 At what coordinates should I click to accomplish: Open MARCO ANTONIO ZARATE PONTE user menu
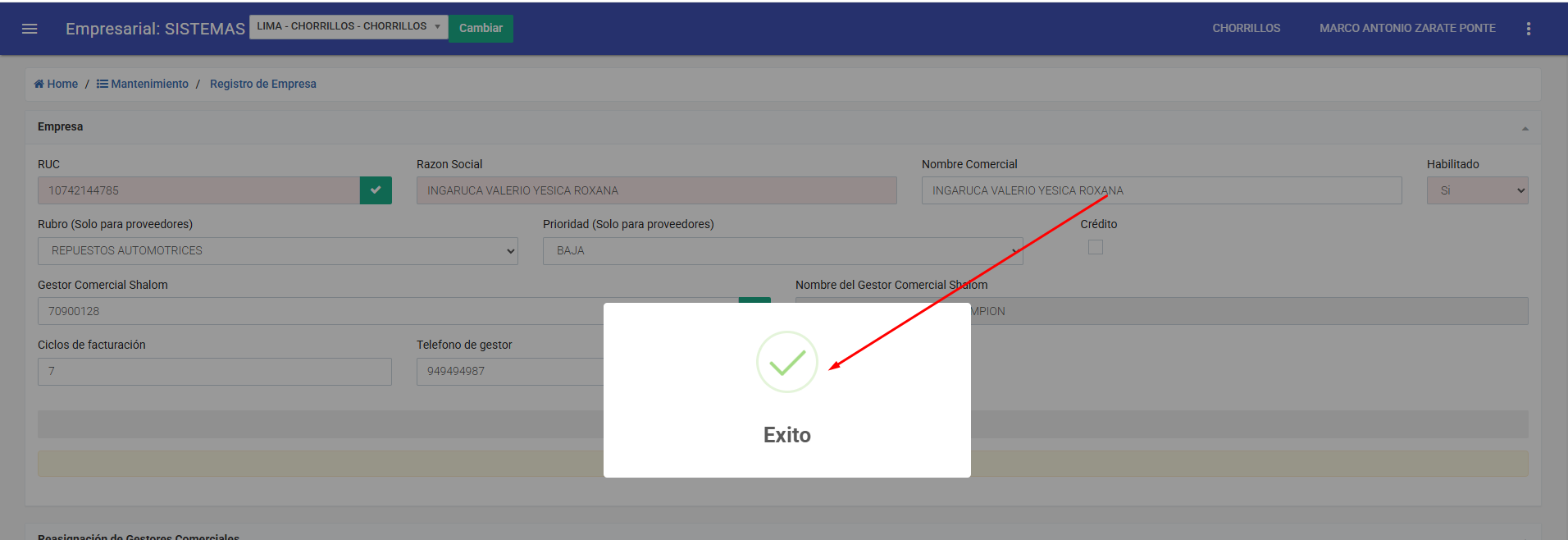(1406, 28)
